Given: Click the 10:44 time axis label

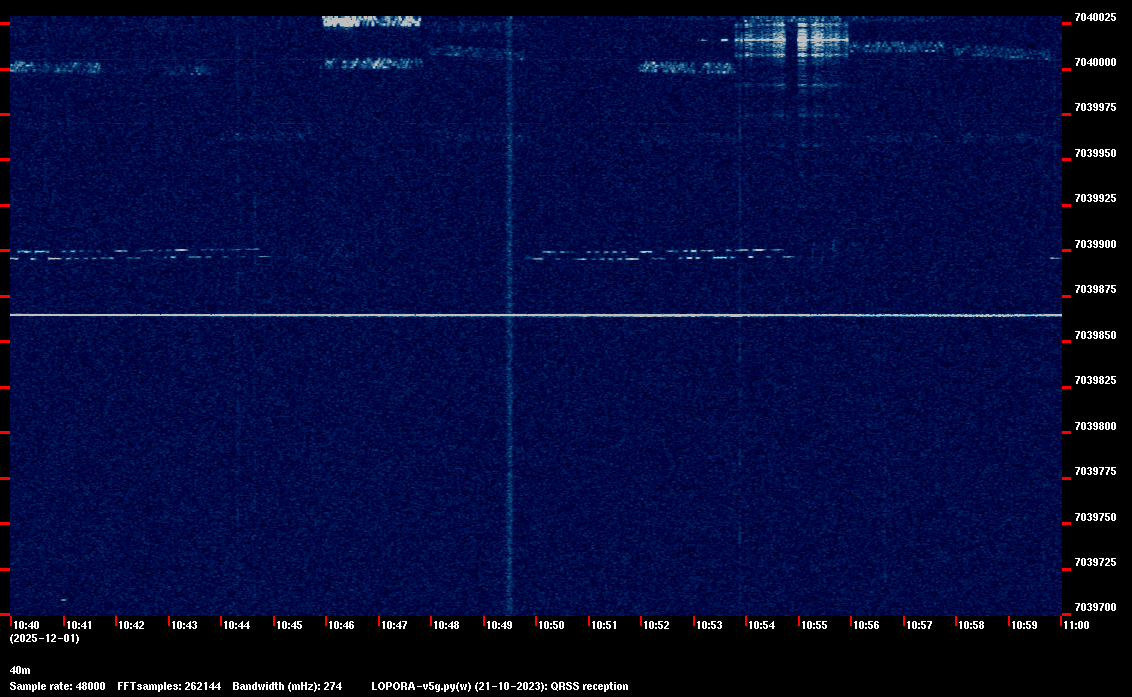Looking at the screenshot, I should 237,625.
